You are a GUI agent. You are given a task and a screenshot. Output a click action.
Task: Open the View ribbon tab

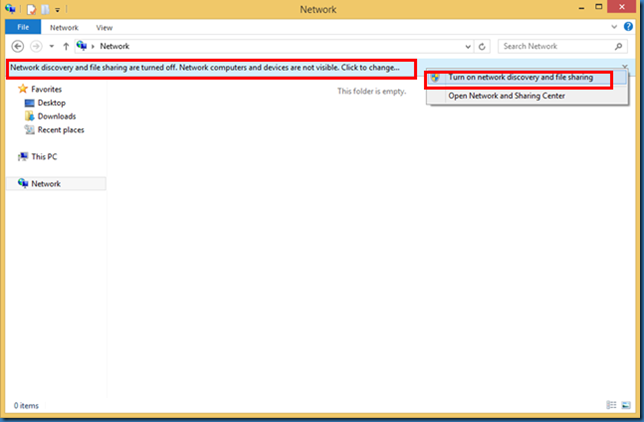point(104,28)
